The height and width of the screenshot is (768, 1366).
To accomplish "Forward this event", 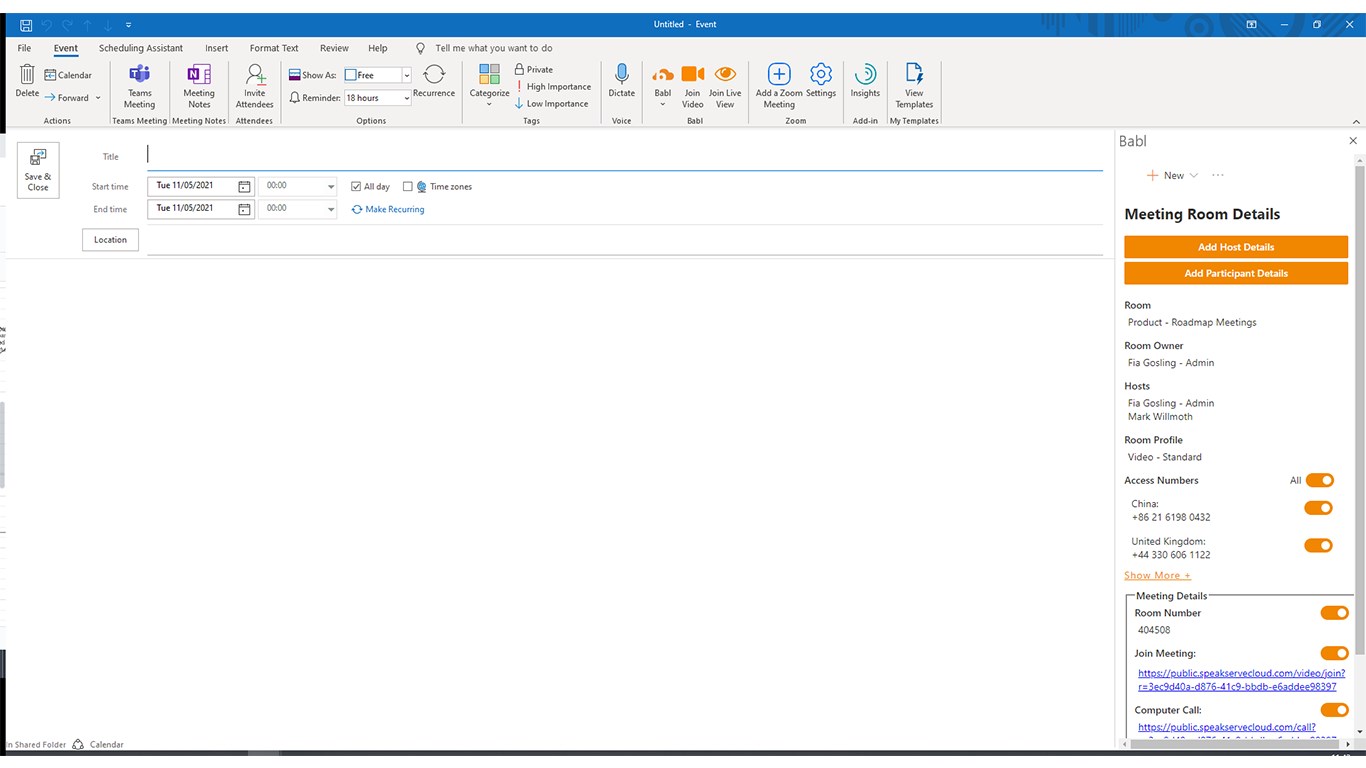I will [67, 98].
